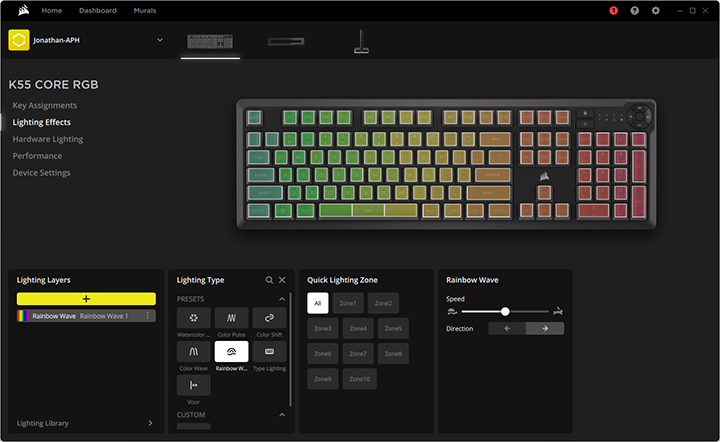Toggle Zone1 in Quick Lighting Zone
Image resolution: width=720 pixels, height=442 pixels.
click(348, 303)
